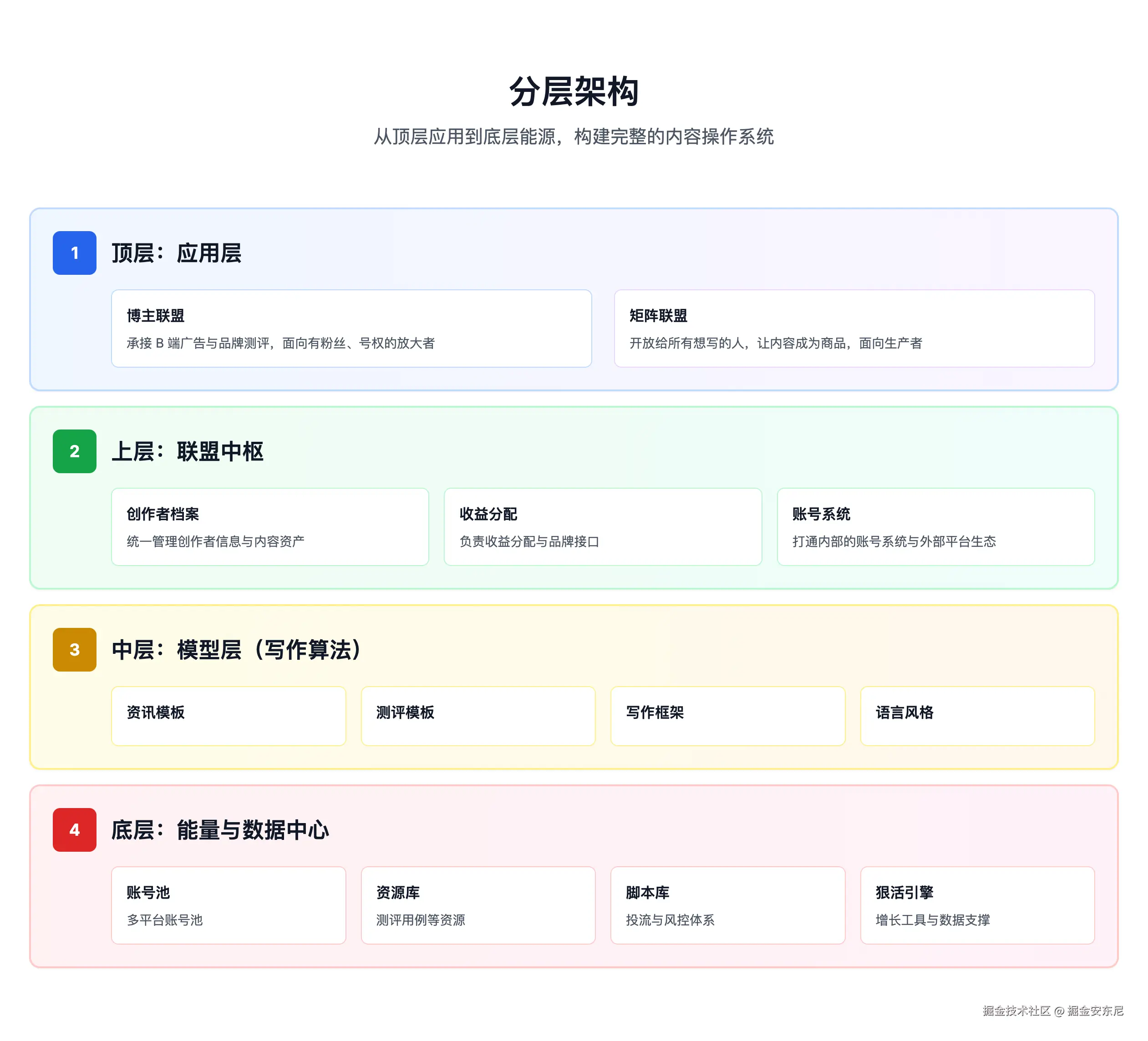Image resolution: width=1148 pixels, height=1041 pixels.
Task: Open the 账号池 card
Action: 229,905
